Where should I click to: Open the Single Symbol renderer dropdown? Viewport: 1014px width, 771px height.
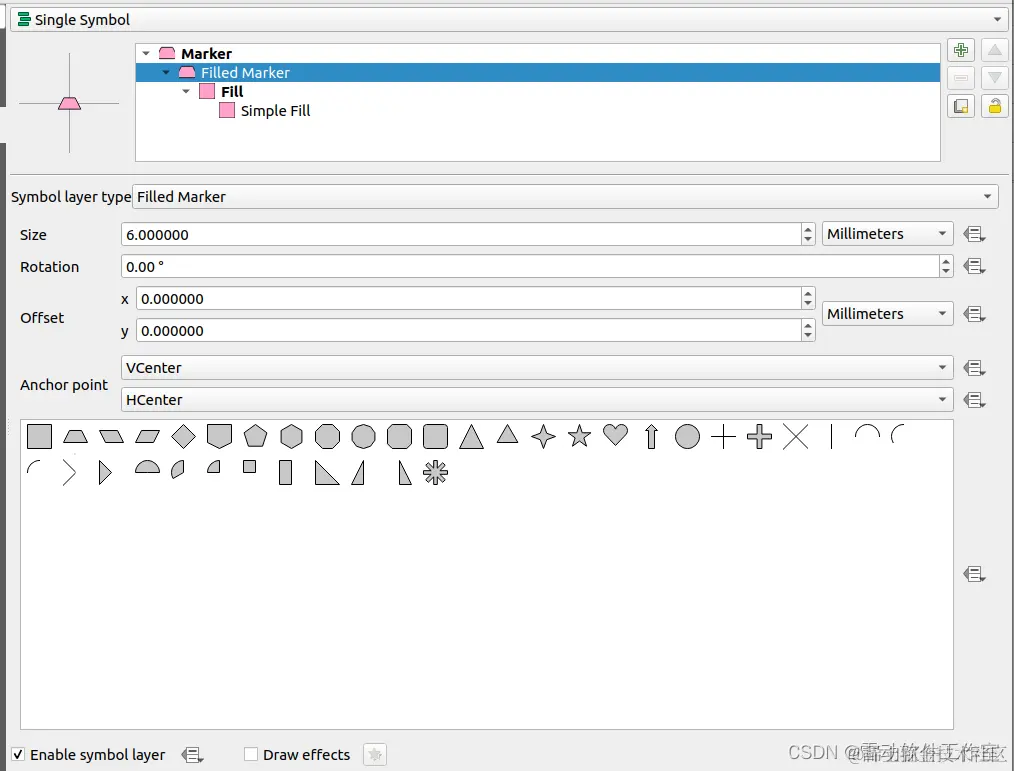tap(508, 19)
